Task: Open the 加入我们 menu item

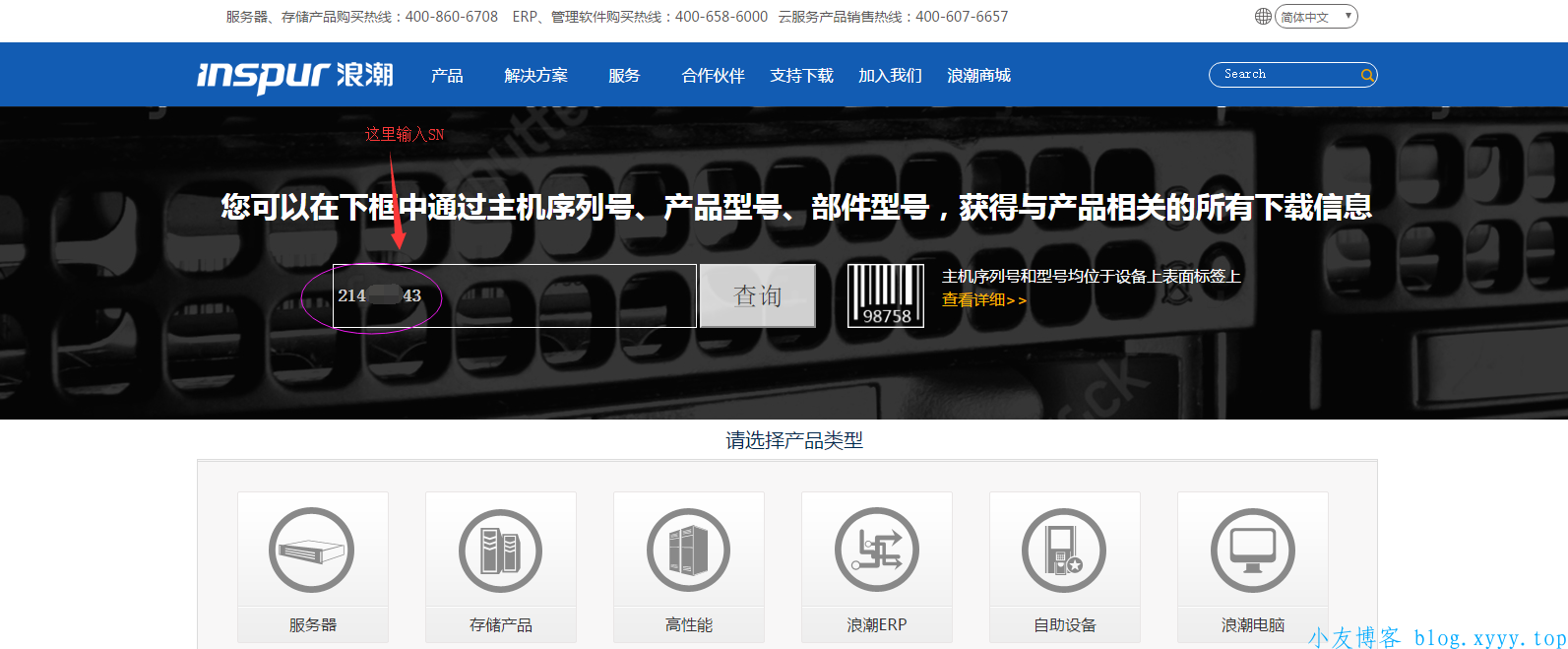Action: (x=890, y=76)
